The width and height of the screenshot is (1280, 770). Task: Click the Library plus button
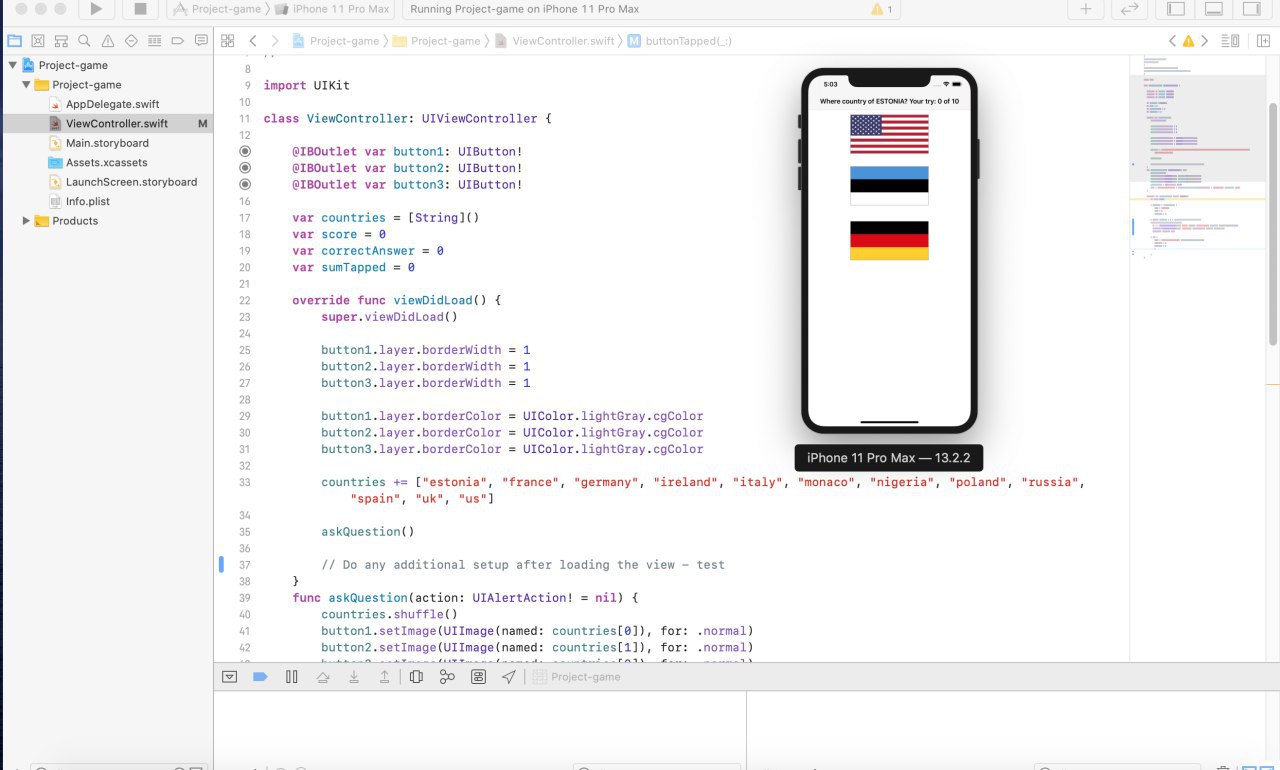click(1086, 9)
